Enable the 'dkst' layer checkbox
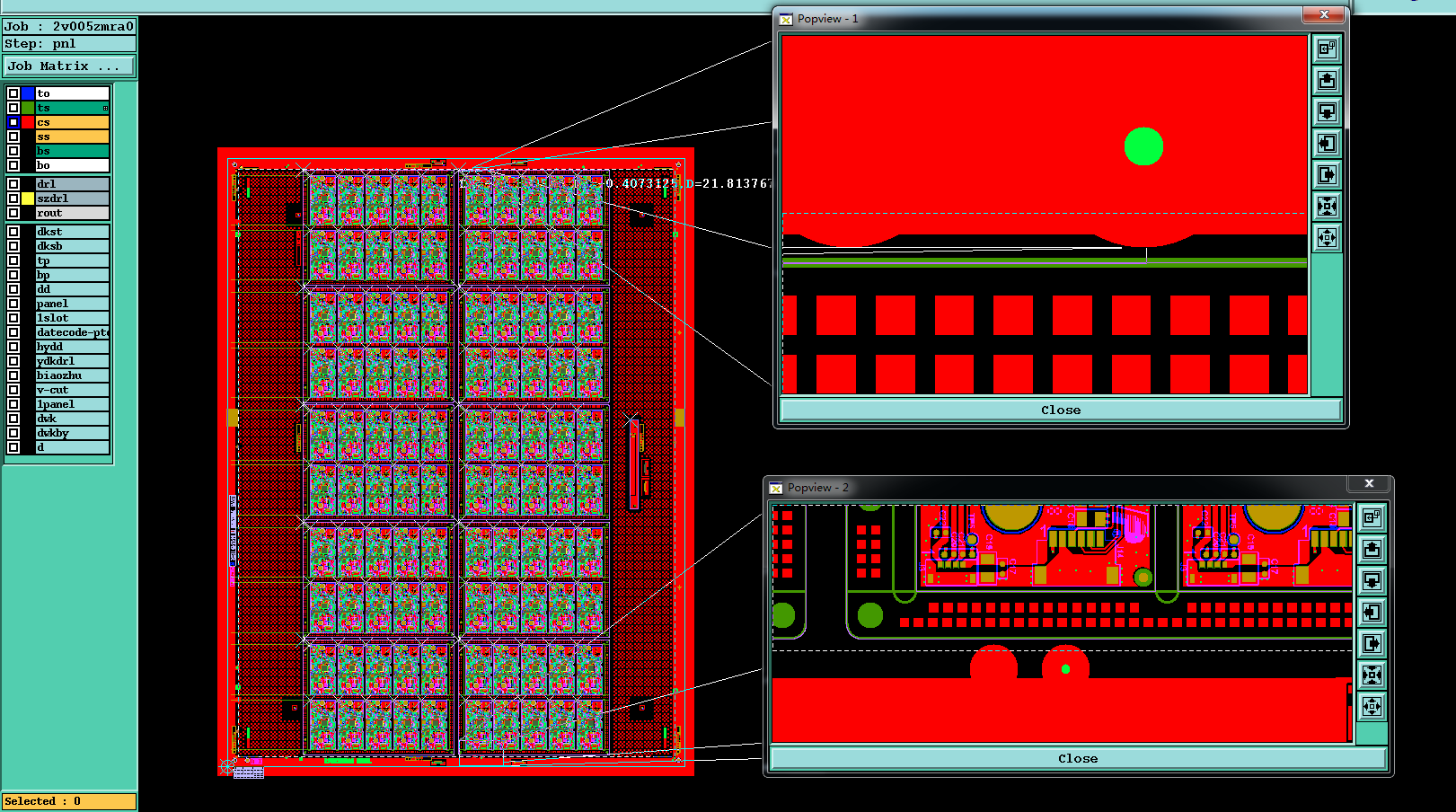 [x=13, y=232]
